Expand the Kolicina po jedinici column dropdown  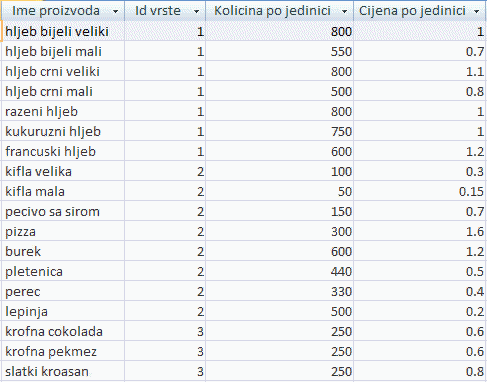(x=344, y=12)
